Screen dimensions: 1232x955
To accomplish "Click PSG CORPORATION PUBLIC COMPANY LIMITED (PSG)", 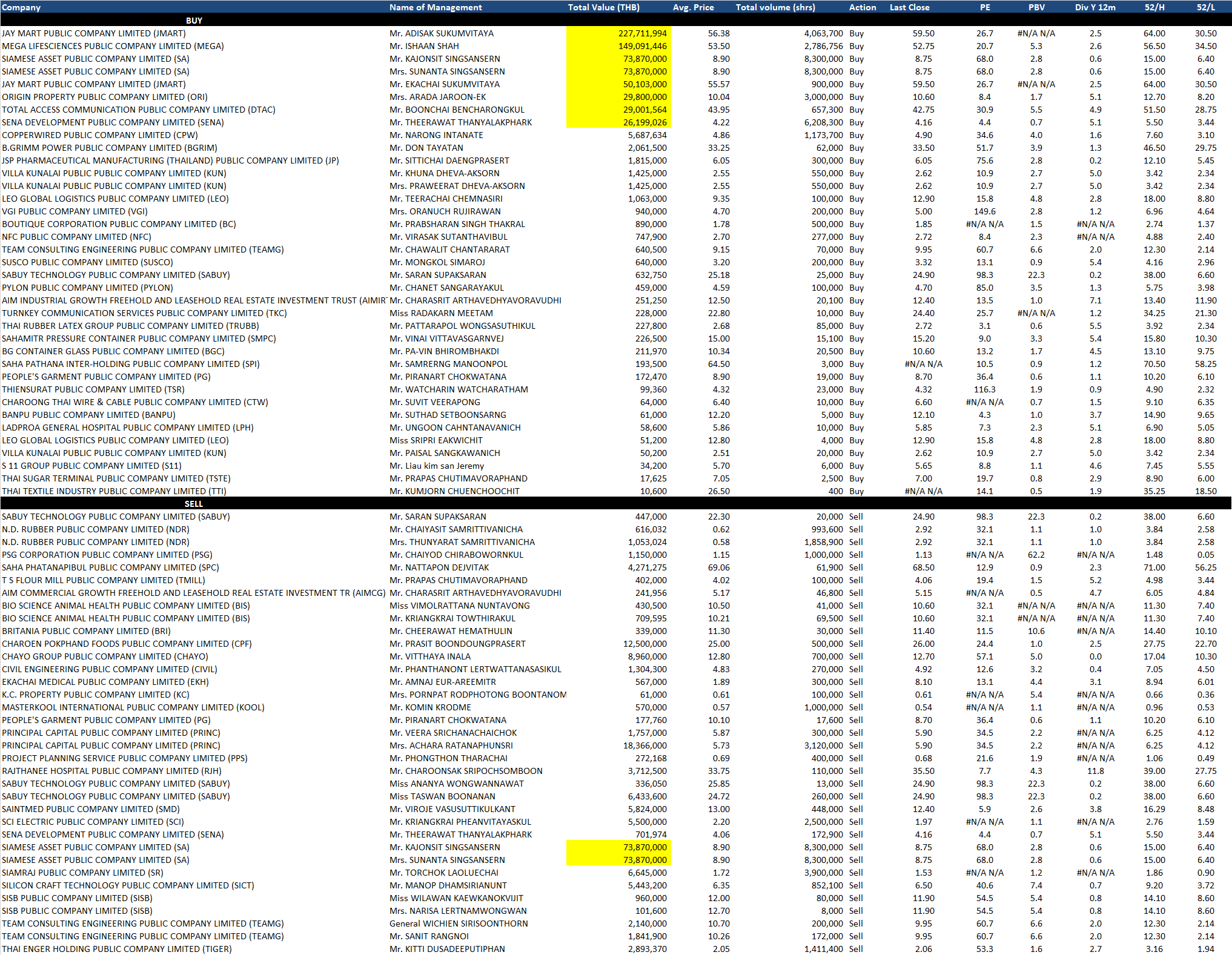I will click(x=107, y=555).
